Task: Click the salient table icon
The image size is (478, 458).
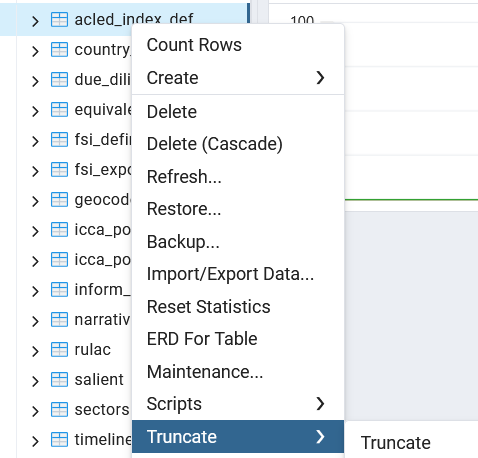Action: click(x=59, y=380)
